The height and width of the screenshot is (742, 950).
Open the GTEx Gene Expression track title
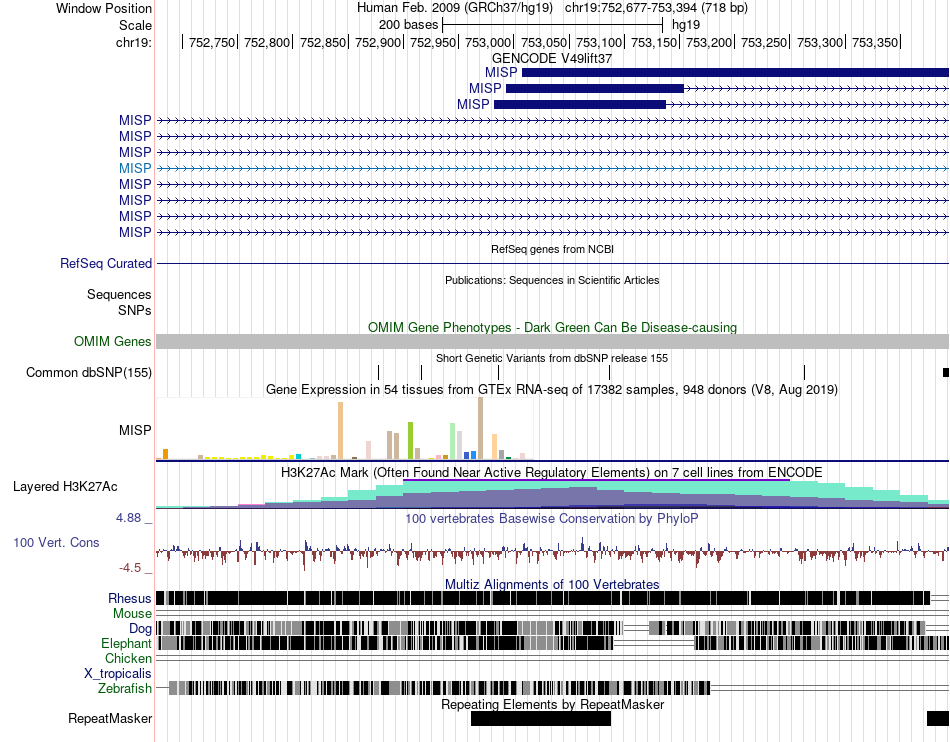[x=552, y=389]
